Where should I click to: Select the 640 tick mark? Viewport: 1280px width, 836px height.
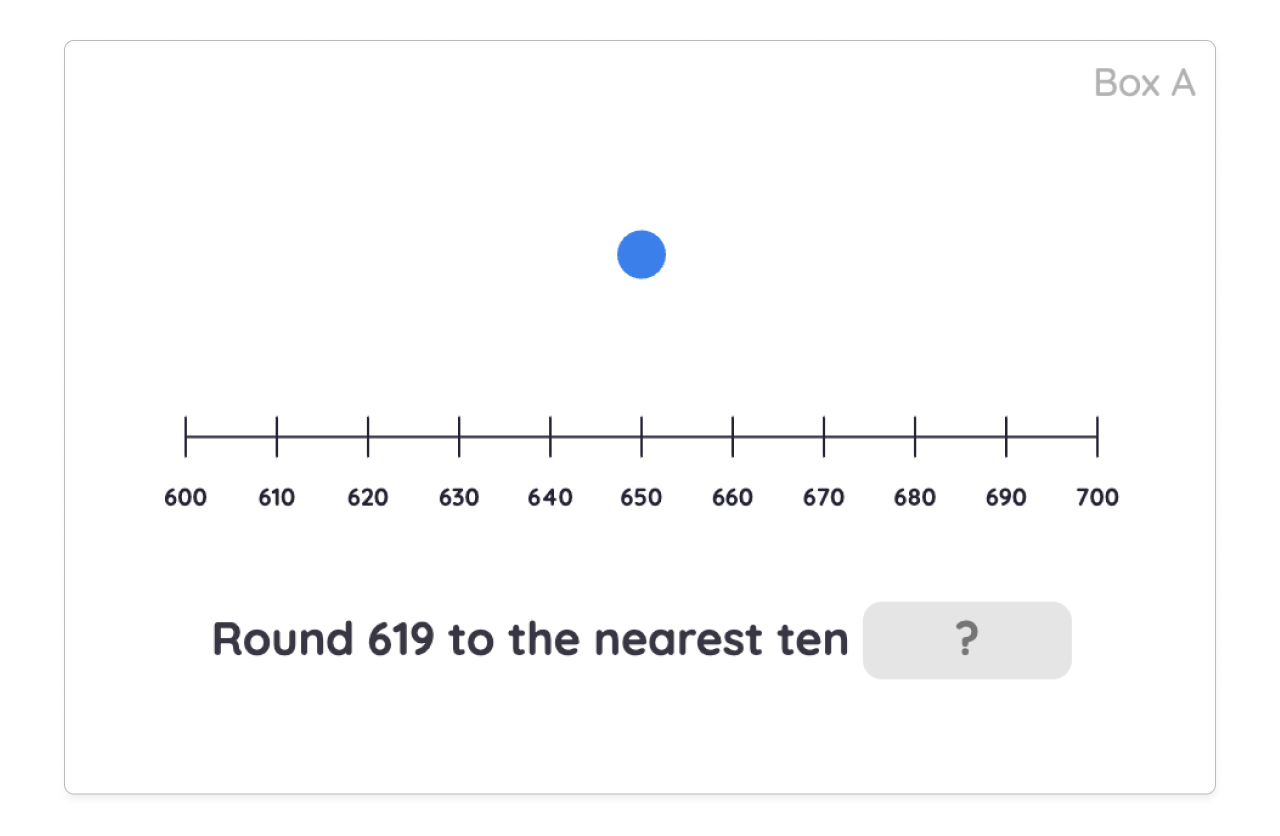[x=550, y=436]
